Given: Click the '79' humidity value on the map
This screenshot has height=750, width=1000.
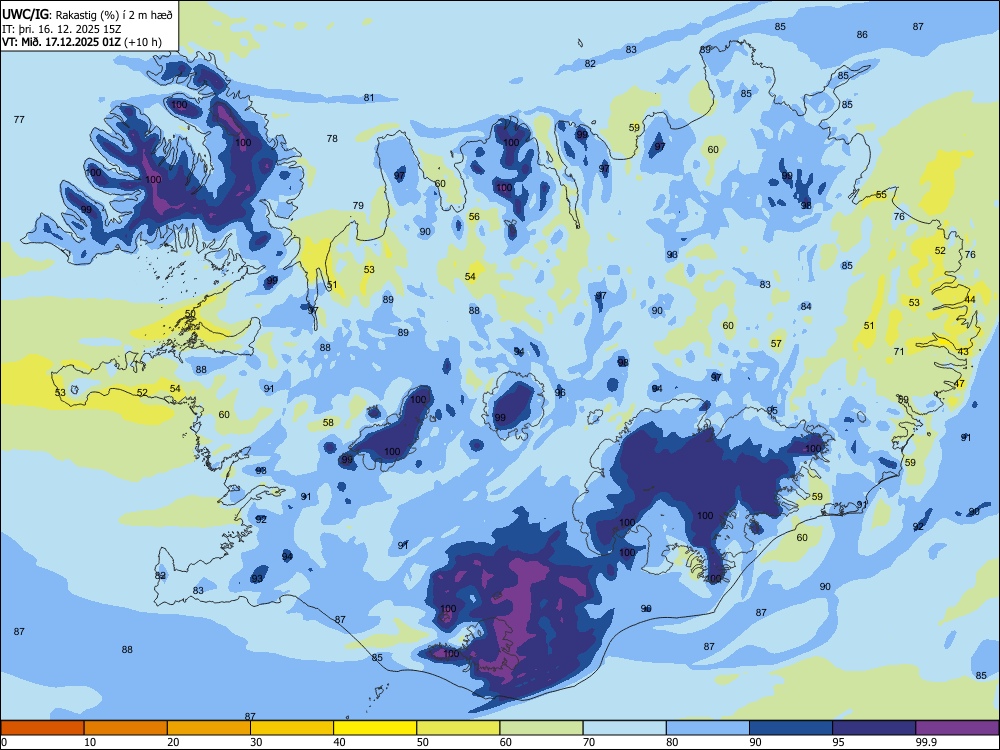Looking at the screenshot, I should (x=358, y=205).
